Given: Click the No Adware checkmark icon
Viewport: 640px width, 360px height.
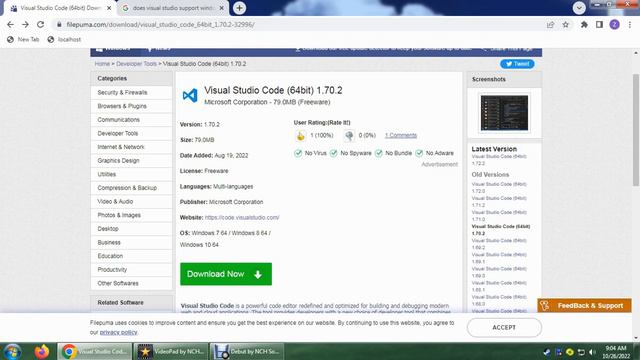Looking at the screenshot, I should coord(419,153).
